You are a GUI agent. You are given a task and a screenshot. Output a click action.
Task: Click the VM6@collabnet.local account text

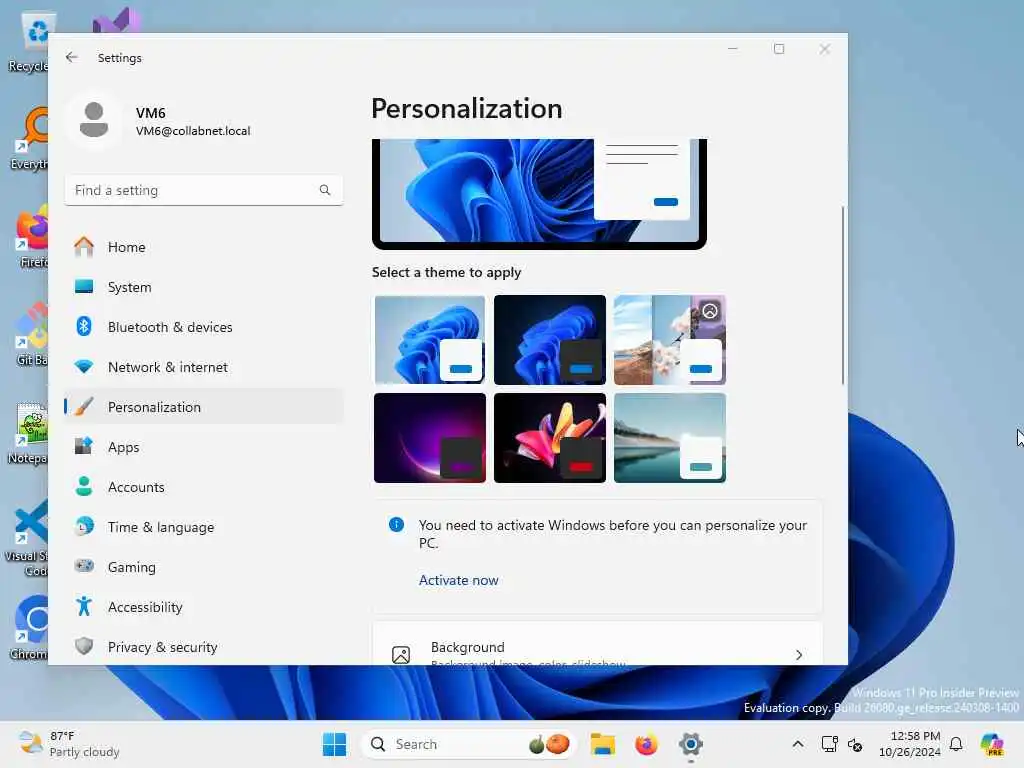point(193,131)
